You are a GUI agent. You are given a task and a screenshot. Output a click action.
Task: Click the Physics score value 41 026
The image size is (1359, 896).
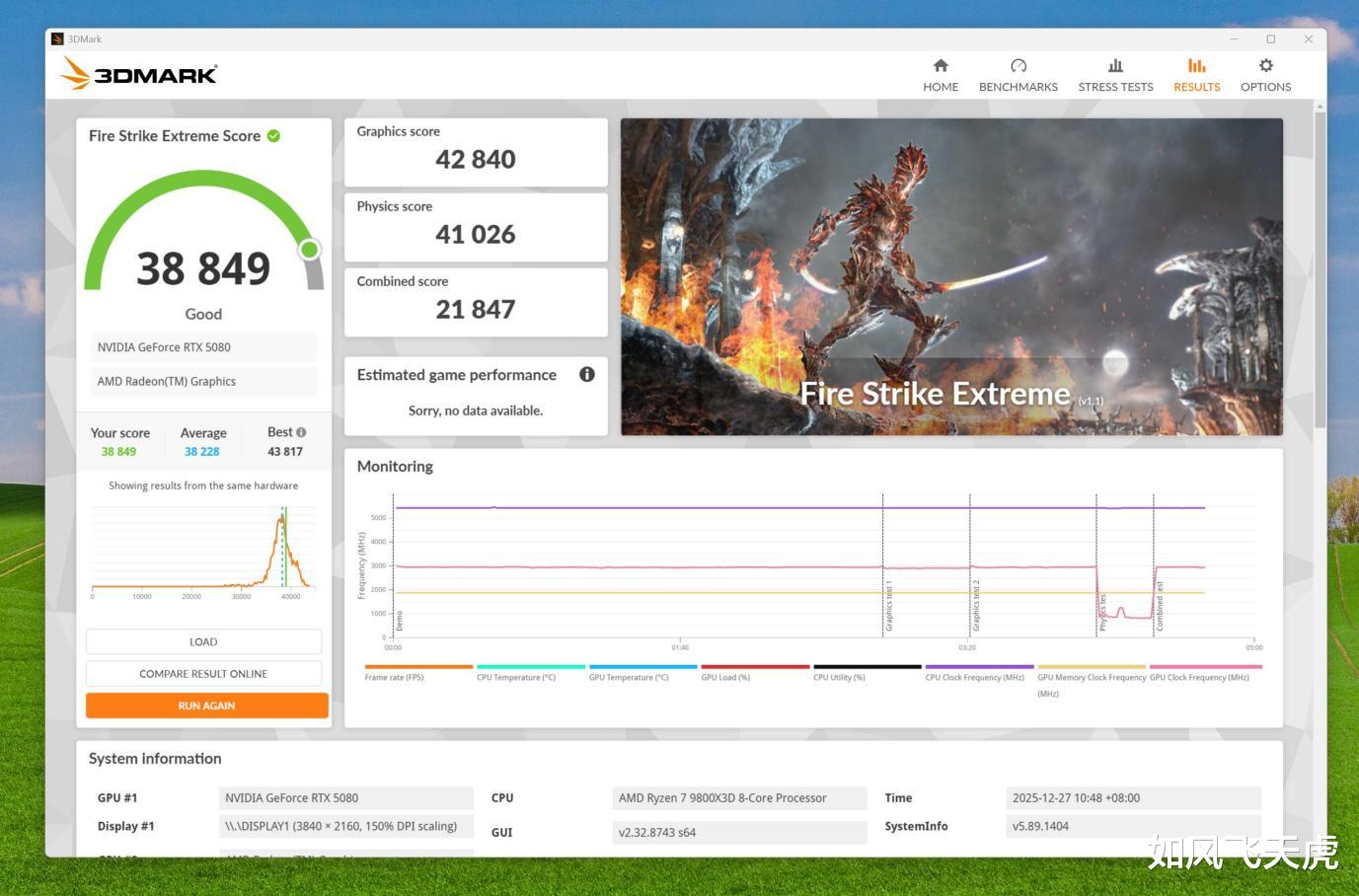point(476,234)
